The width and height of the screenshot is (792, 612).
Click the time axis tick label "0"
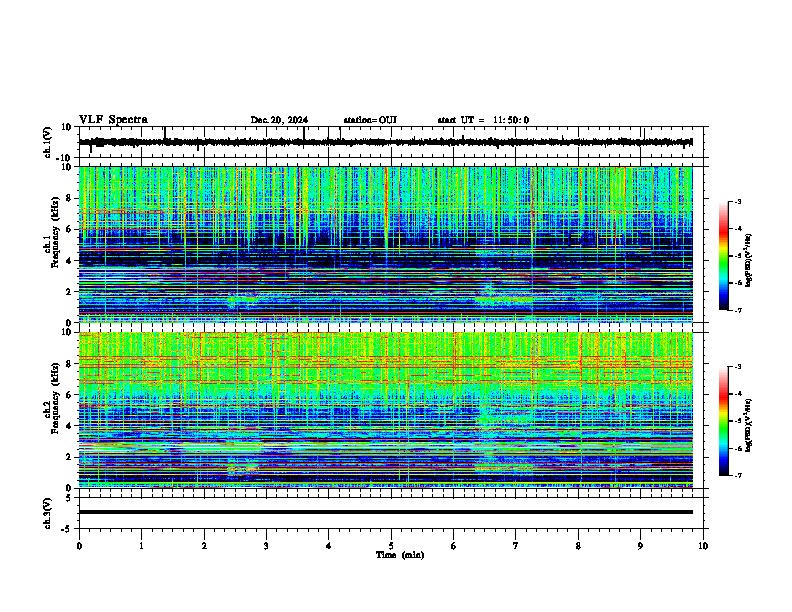pos(79,546)
